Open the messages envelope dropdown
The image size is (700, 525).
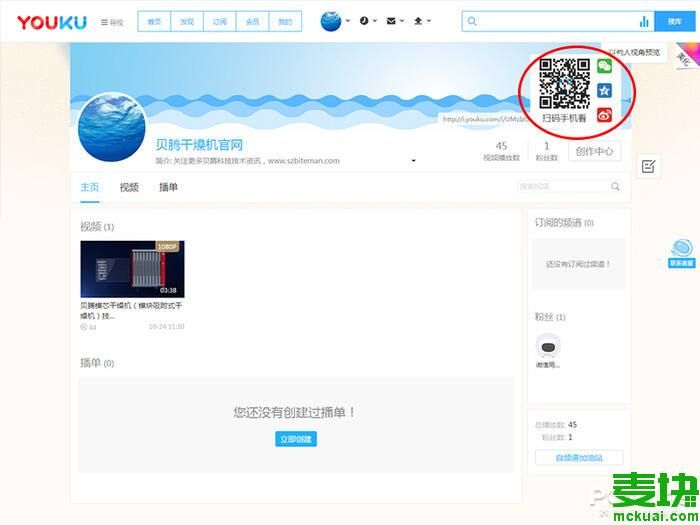click(x=394, y=21)
